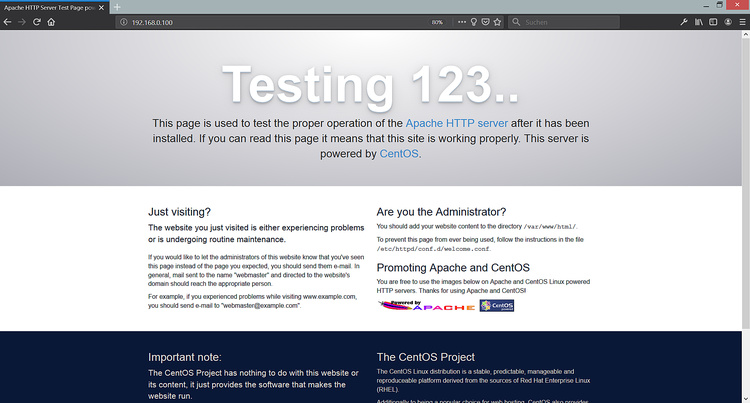
Task: Select the Apache HTTP Server Test Page tab
Action: (50, 7)
